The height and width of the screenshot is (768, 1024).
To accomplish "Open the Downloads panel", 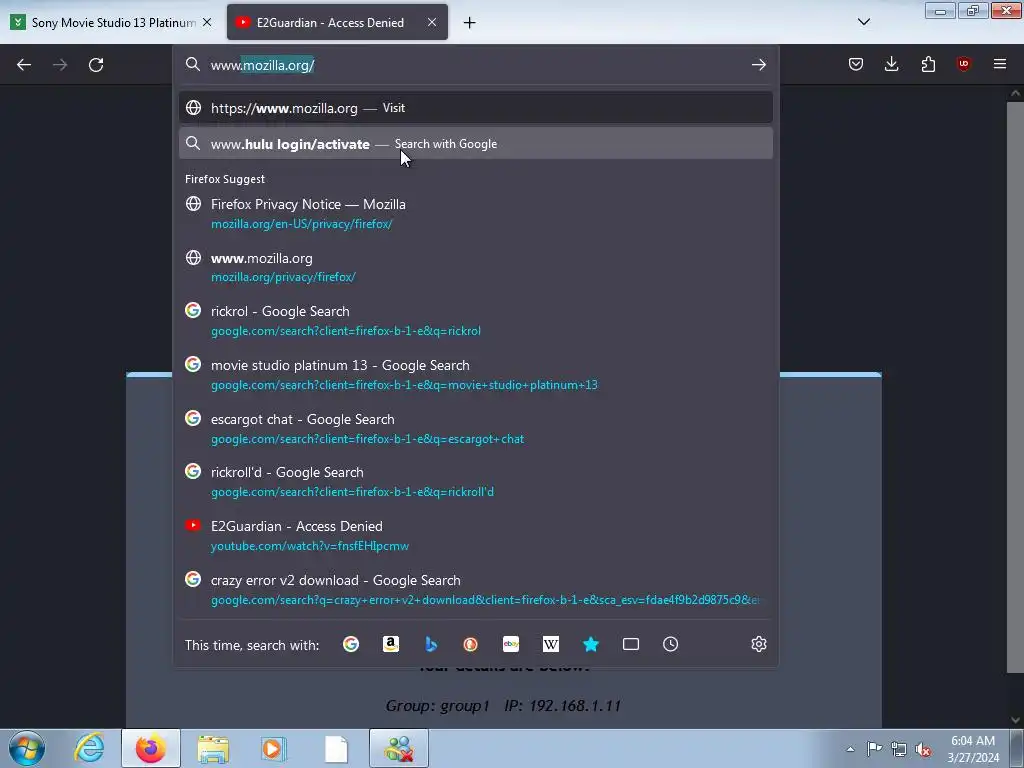I will coord(891,64).
